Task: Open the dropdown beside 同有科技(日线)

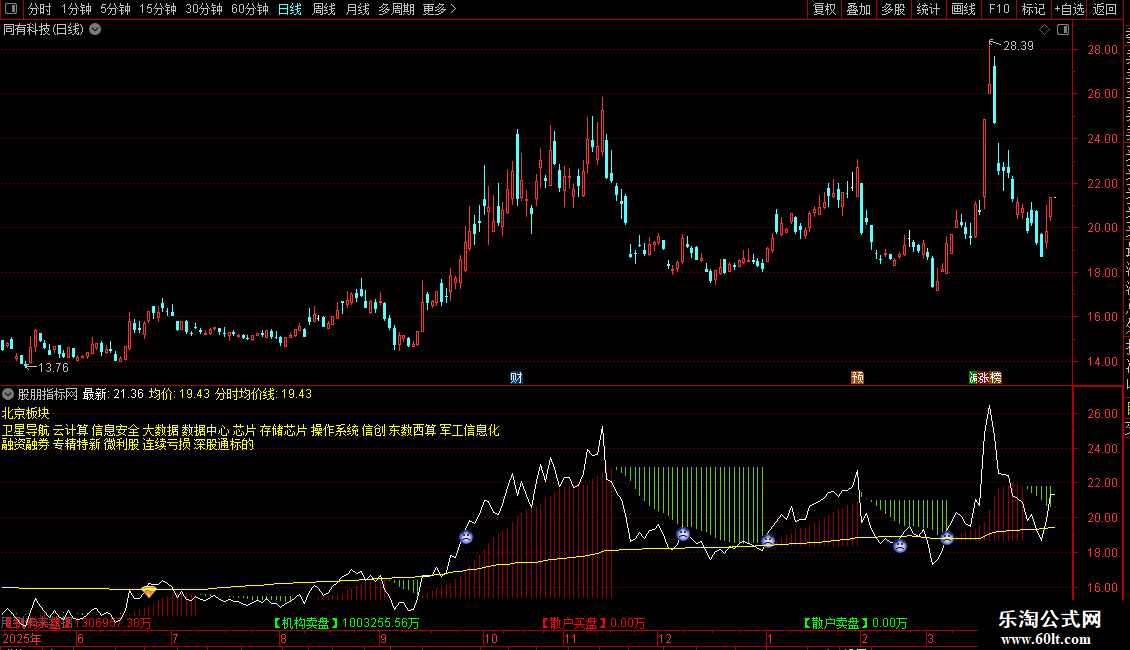Action: click(x=95, y=30)
